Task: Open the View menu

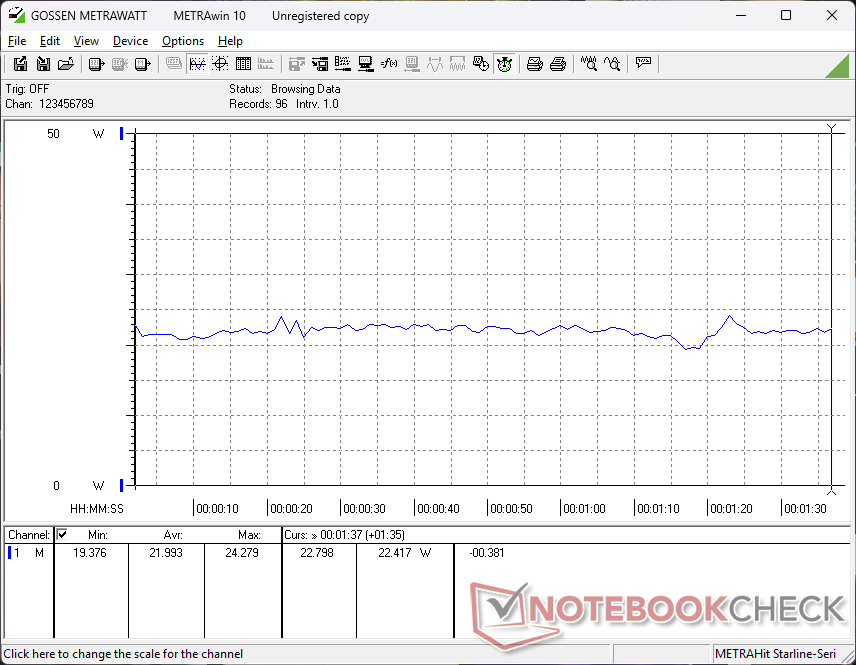Action: click(86, 41)
